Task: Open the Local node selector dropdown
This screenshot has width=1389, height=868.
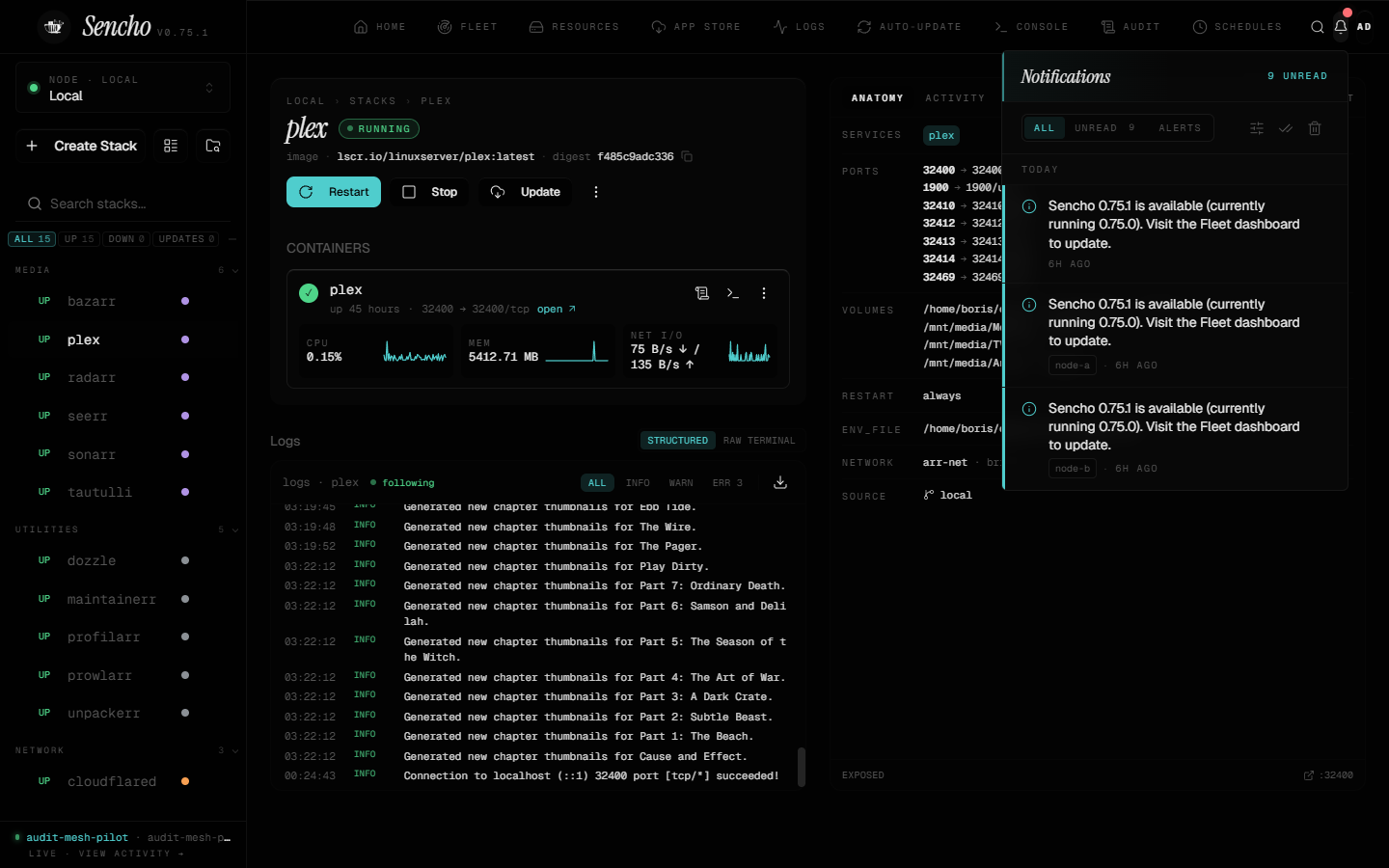Action: pos(123,88)
